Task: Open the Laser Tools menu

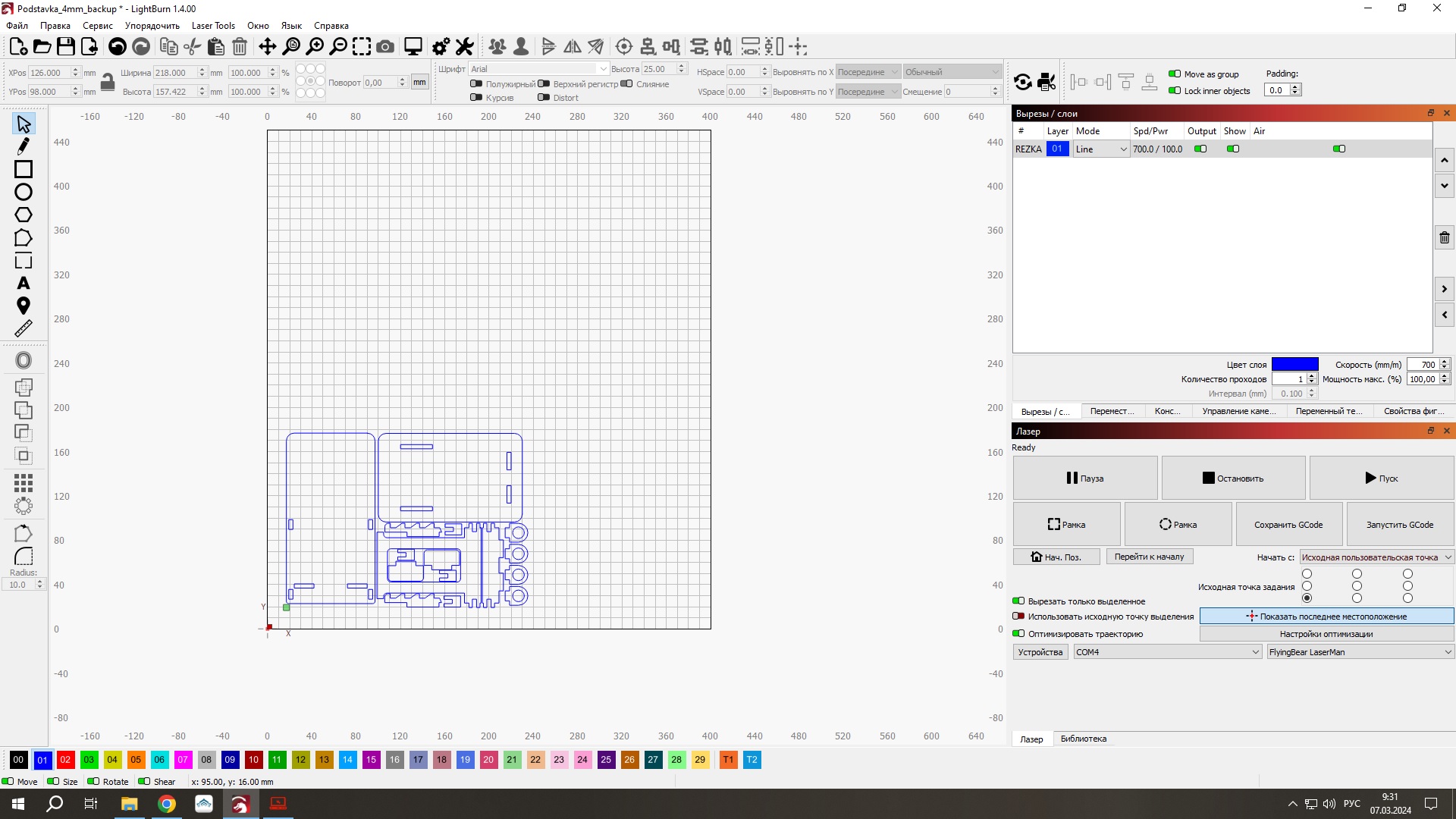Action: click(x=213, y=26)
